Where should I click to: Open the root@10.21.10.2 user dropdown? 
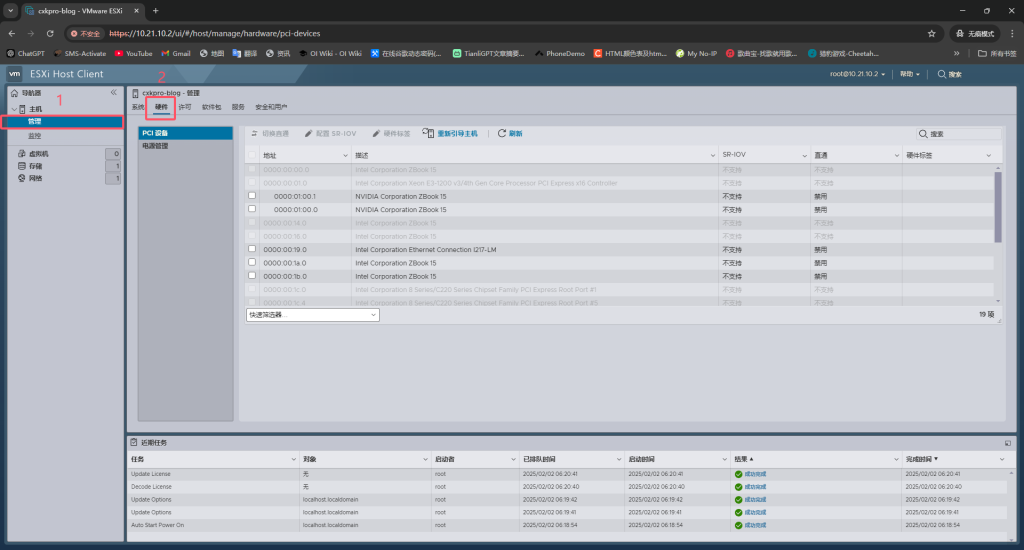[x=857, y=74]
